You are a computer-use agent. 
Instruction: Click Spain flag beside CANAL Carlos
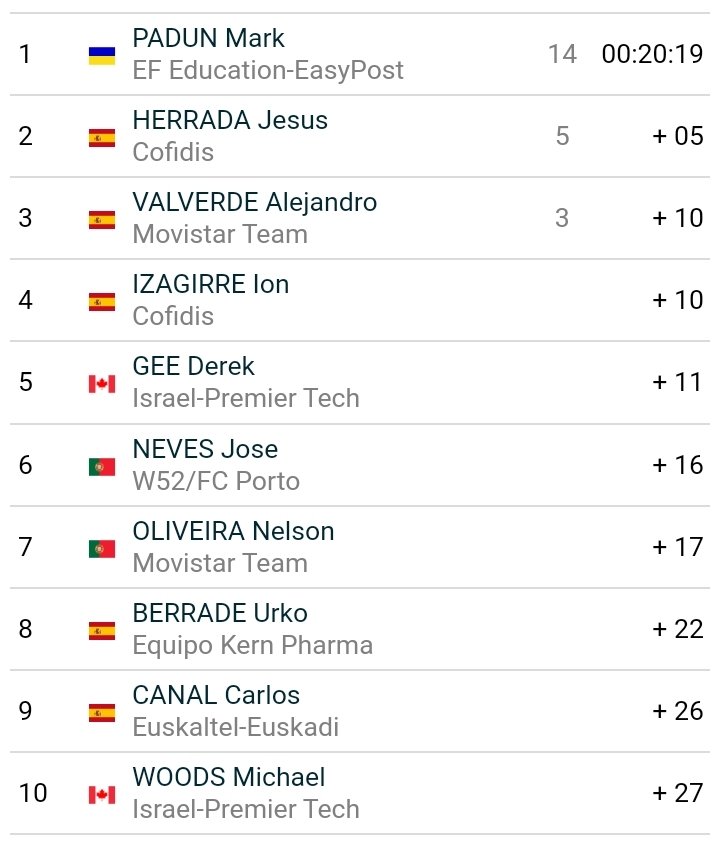click(101, 713)
